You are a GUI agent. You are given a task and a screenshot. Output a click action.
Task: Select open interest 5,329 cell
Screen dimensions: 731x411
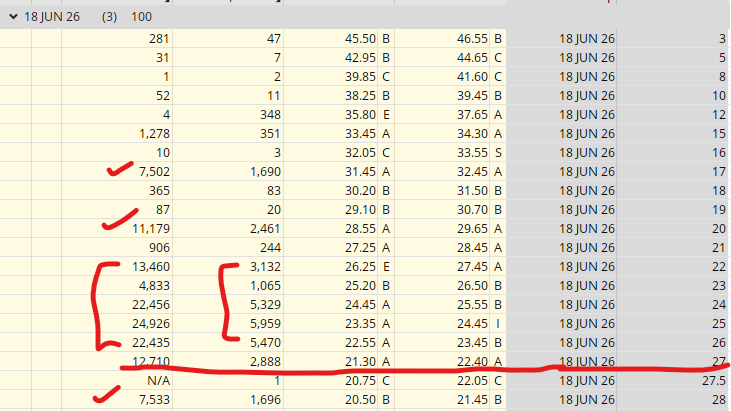[265, 305]
